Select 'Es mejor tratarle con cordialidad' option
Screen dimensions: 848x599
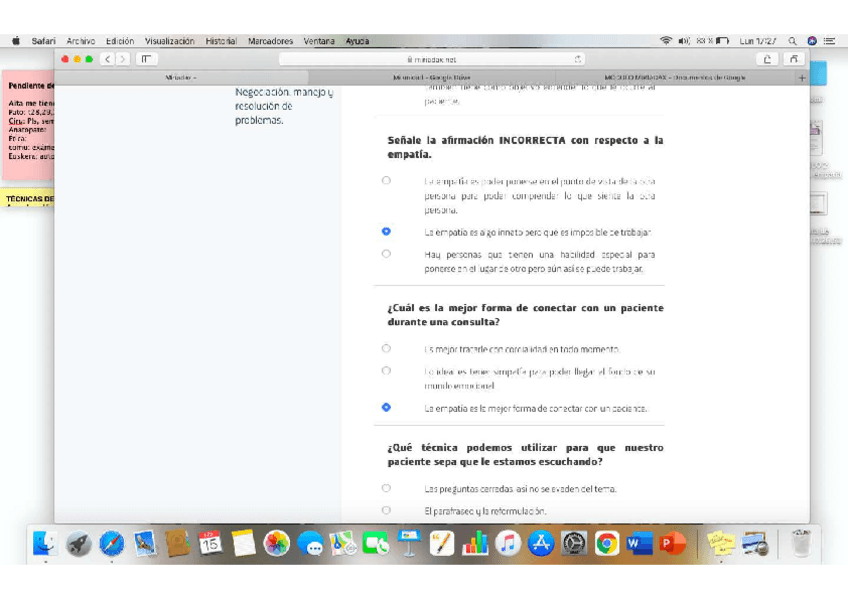(x=386, y=349)
